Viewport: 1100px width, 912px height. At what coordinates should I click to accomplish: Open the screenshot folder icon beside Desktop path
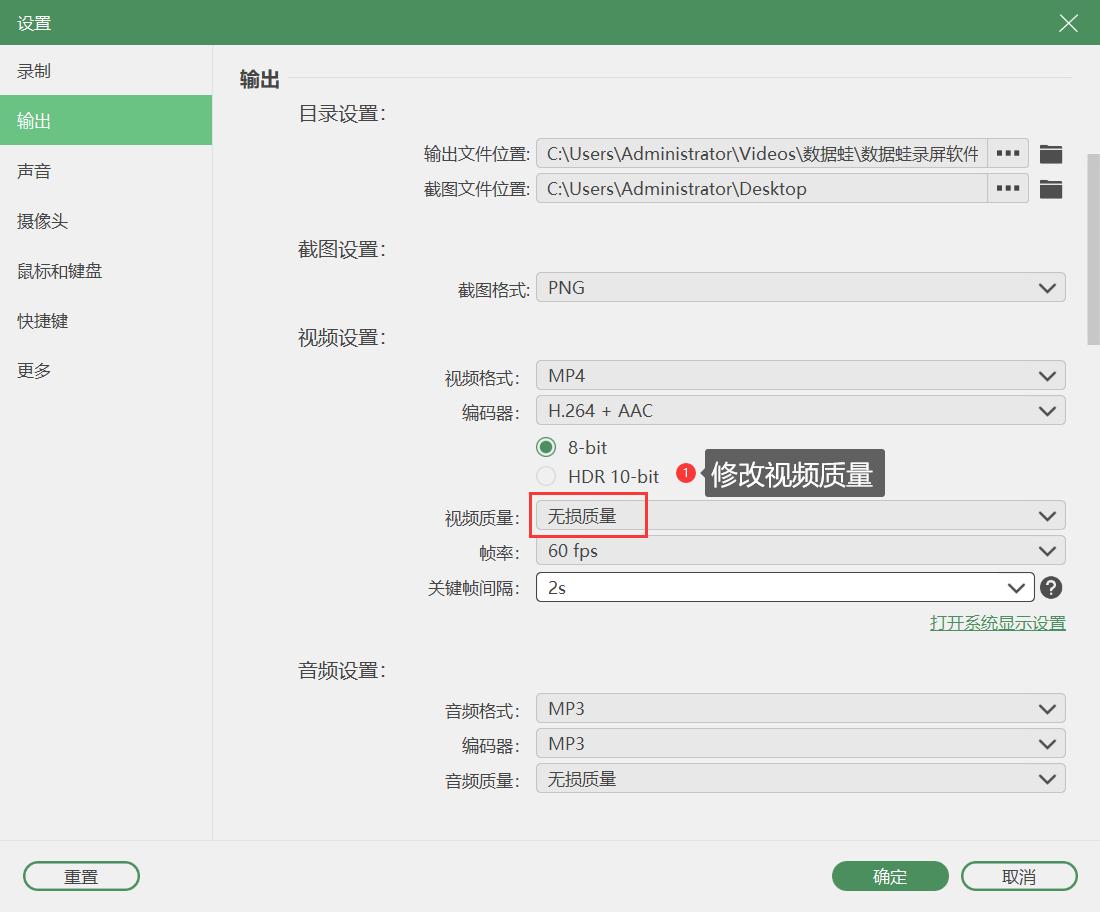click(x=1051, y=188)
